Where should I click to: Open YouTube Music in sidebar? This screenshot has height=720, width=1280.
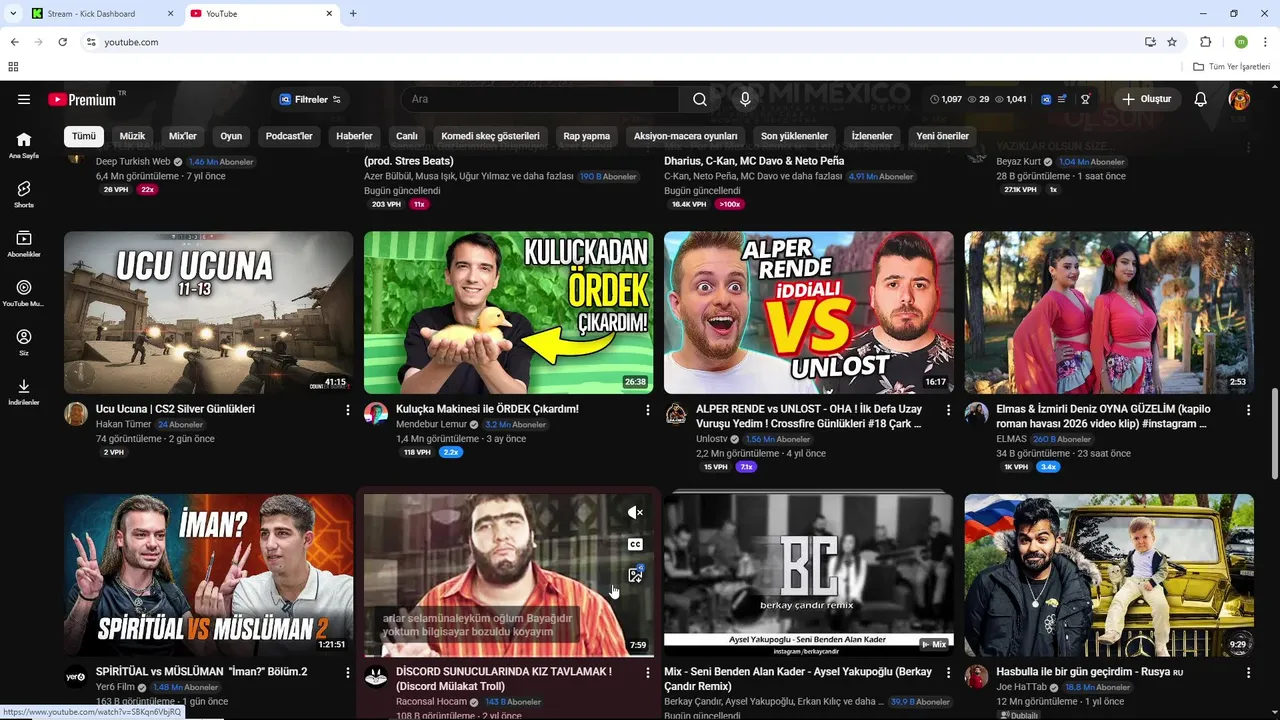coord(24,293)
